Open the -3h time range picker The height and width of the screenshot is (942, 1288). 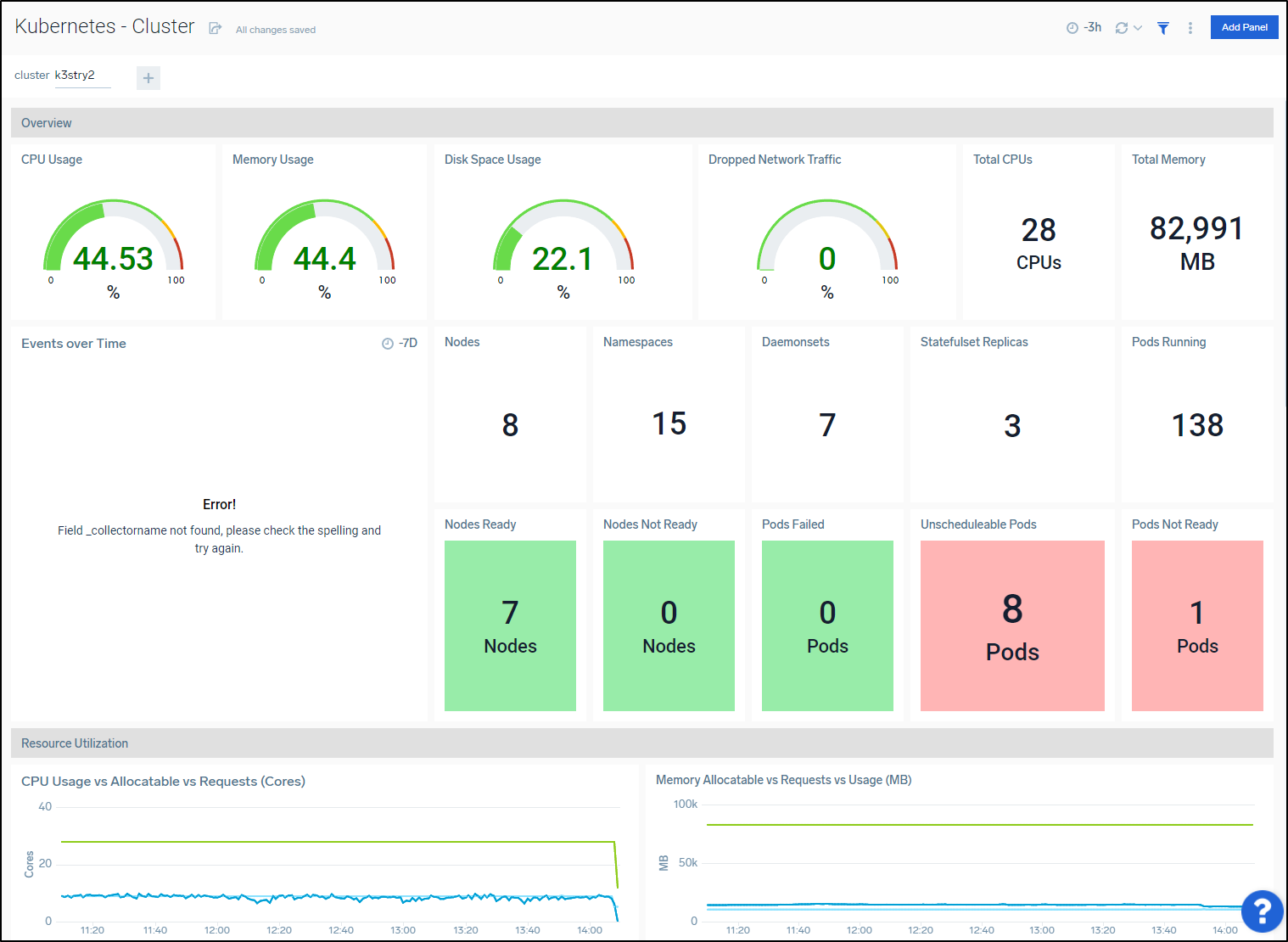pos(1084,28)
